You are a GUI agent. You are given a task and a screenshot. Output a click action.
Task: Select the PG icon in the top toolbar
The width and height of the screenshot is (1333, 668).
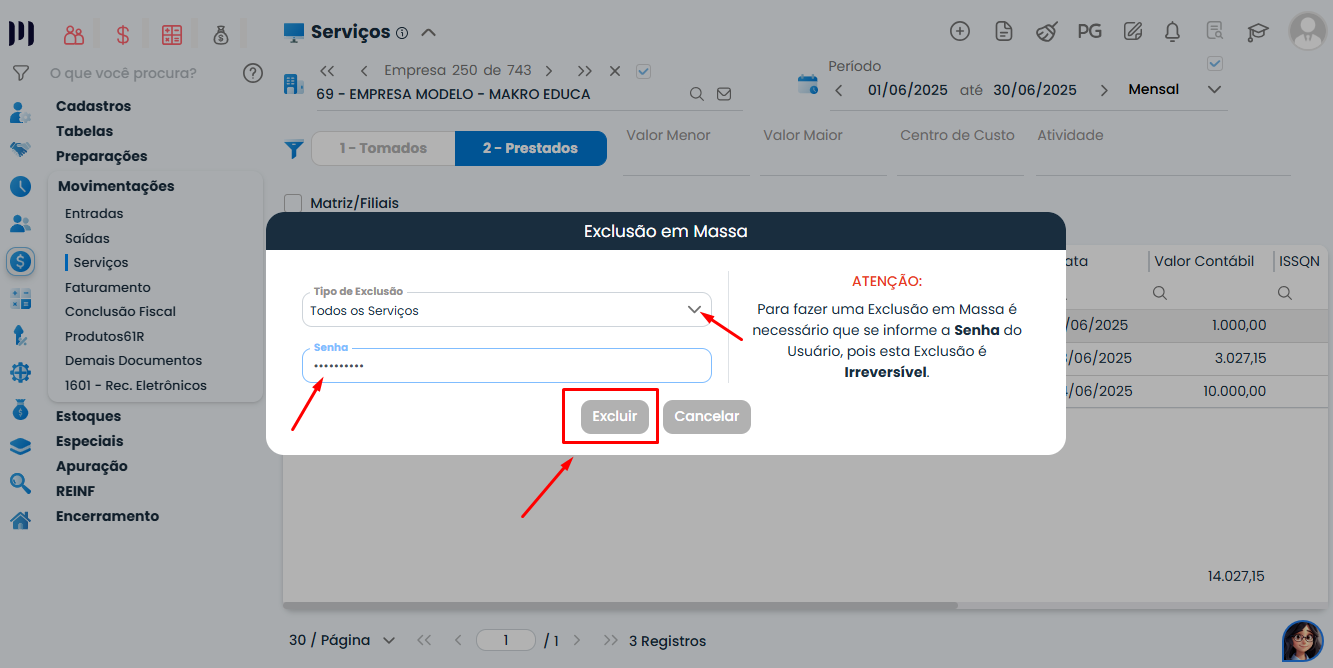(1089, 31)
